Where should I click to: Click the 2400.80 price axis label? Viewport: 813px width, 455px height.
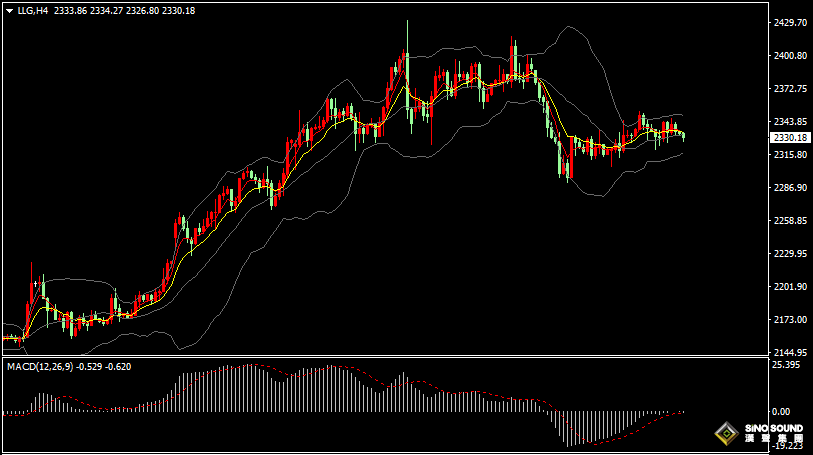789,56
